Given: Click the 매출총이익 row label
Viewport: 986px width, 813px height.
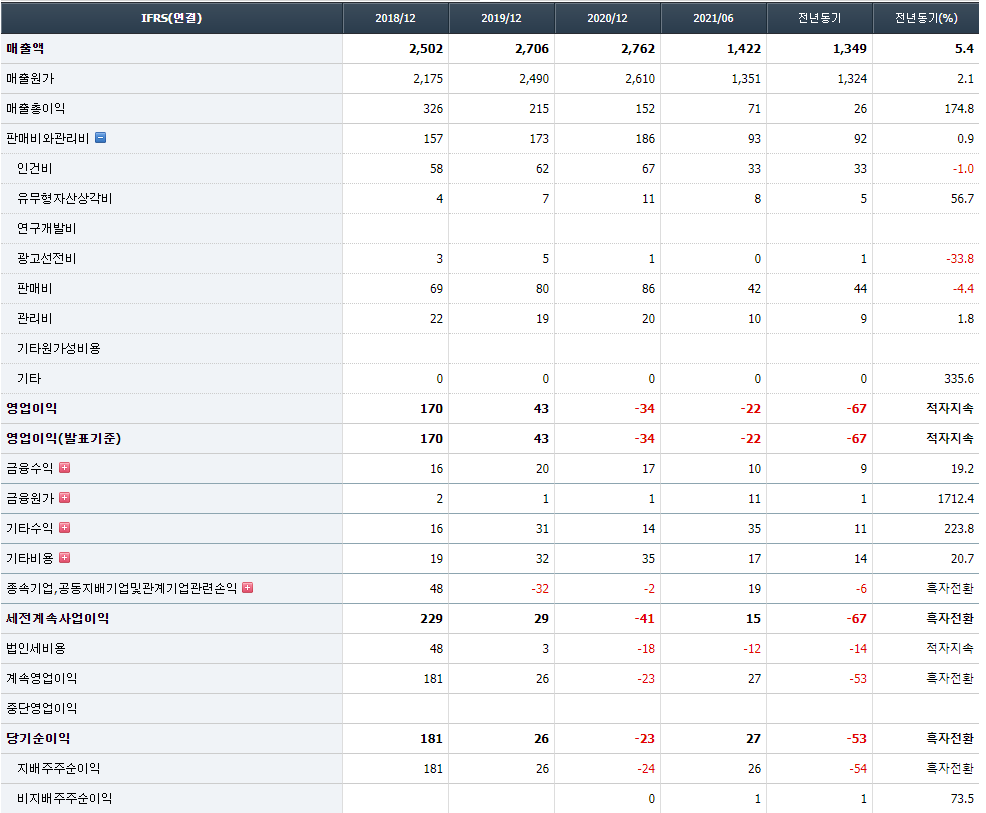Looking at the screenshot, I should (x=36, y=108).
